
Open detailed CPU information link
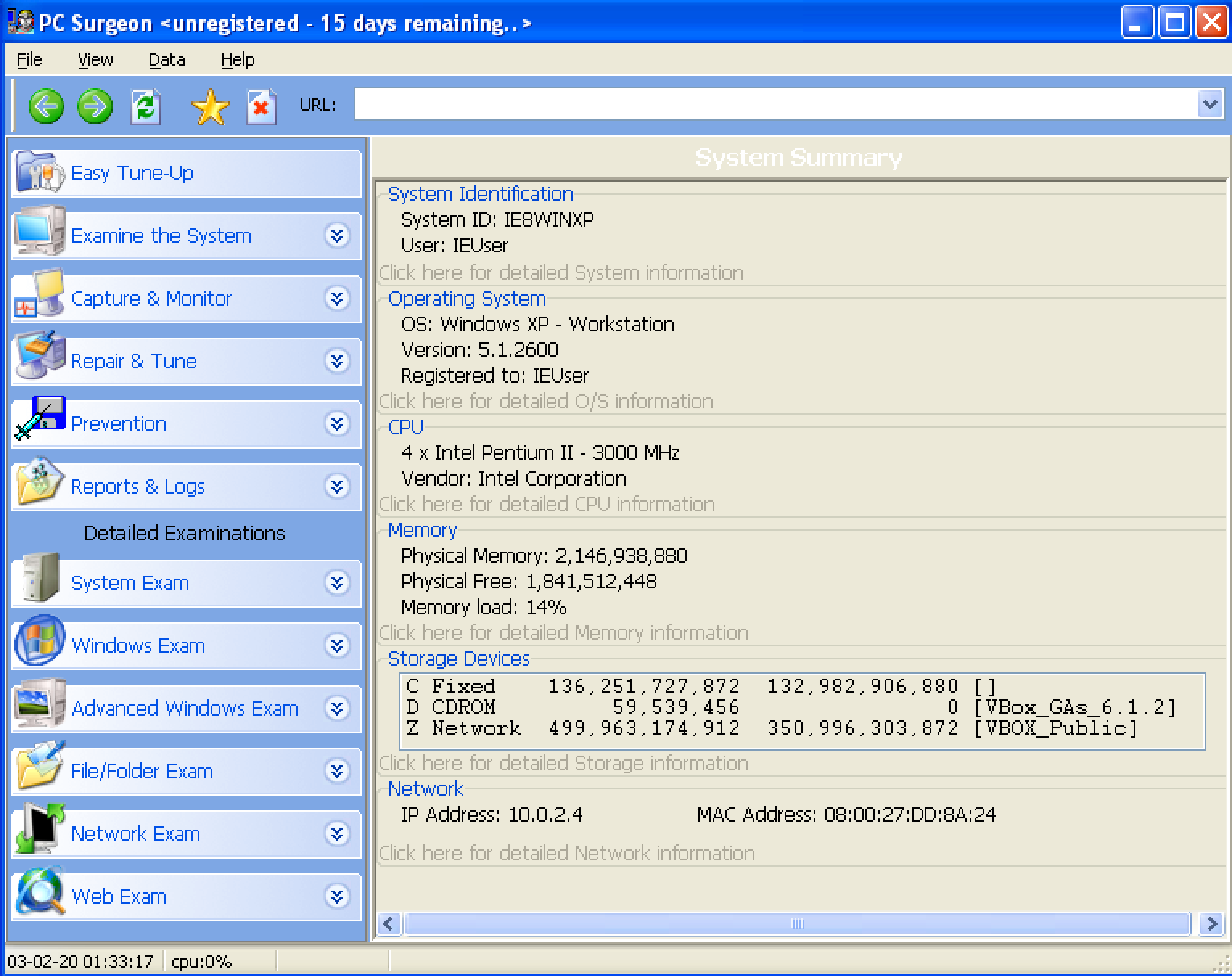pyautogui.click(x=547, y=504)
